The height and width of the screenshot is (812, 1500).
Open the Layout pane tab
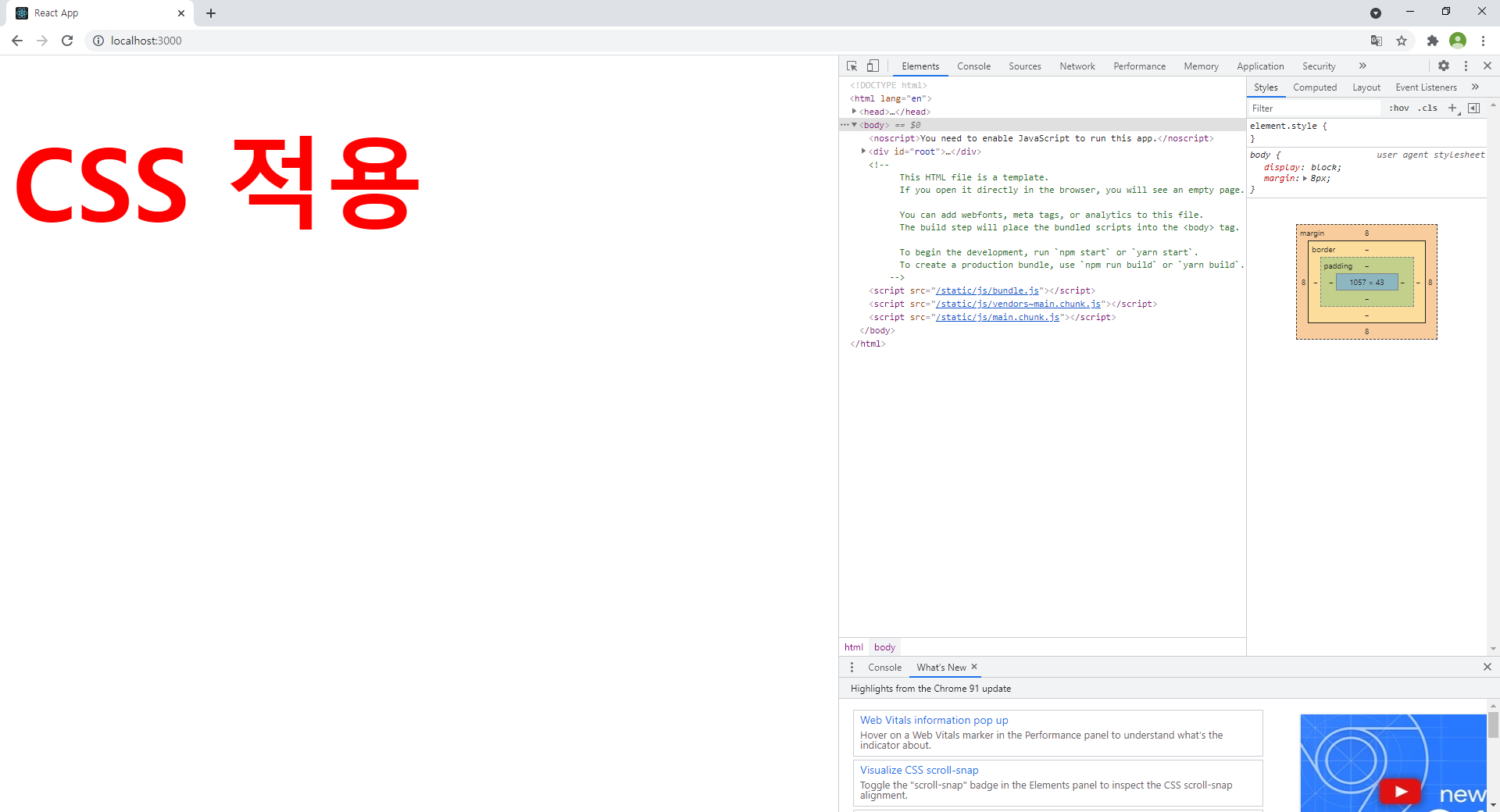point(1366,87)
